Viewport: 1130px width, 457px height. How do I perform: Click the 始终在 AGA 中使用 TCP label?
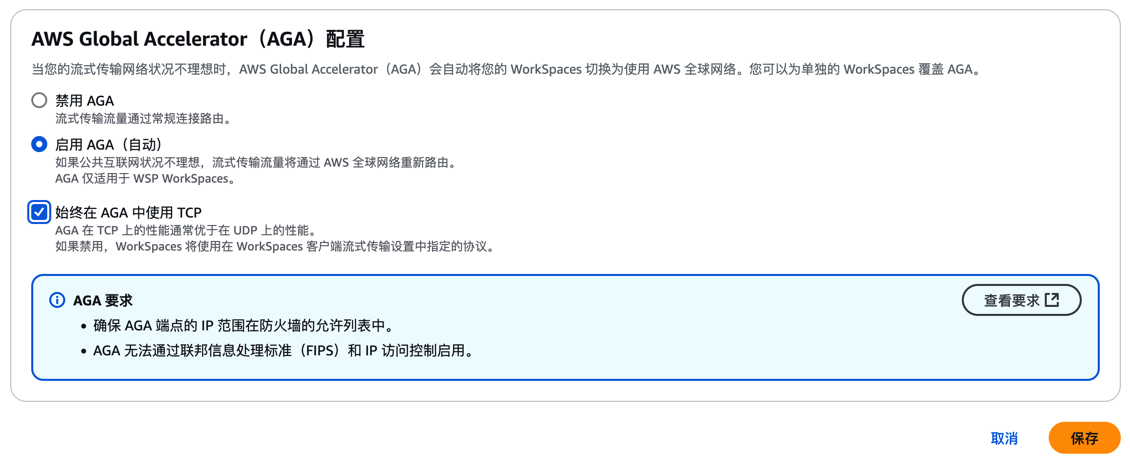[x=128, y=213]
